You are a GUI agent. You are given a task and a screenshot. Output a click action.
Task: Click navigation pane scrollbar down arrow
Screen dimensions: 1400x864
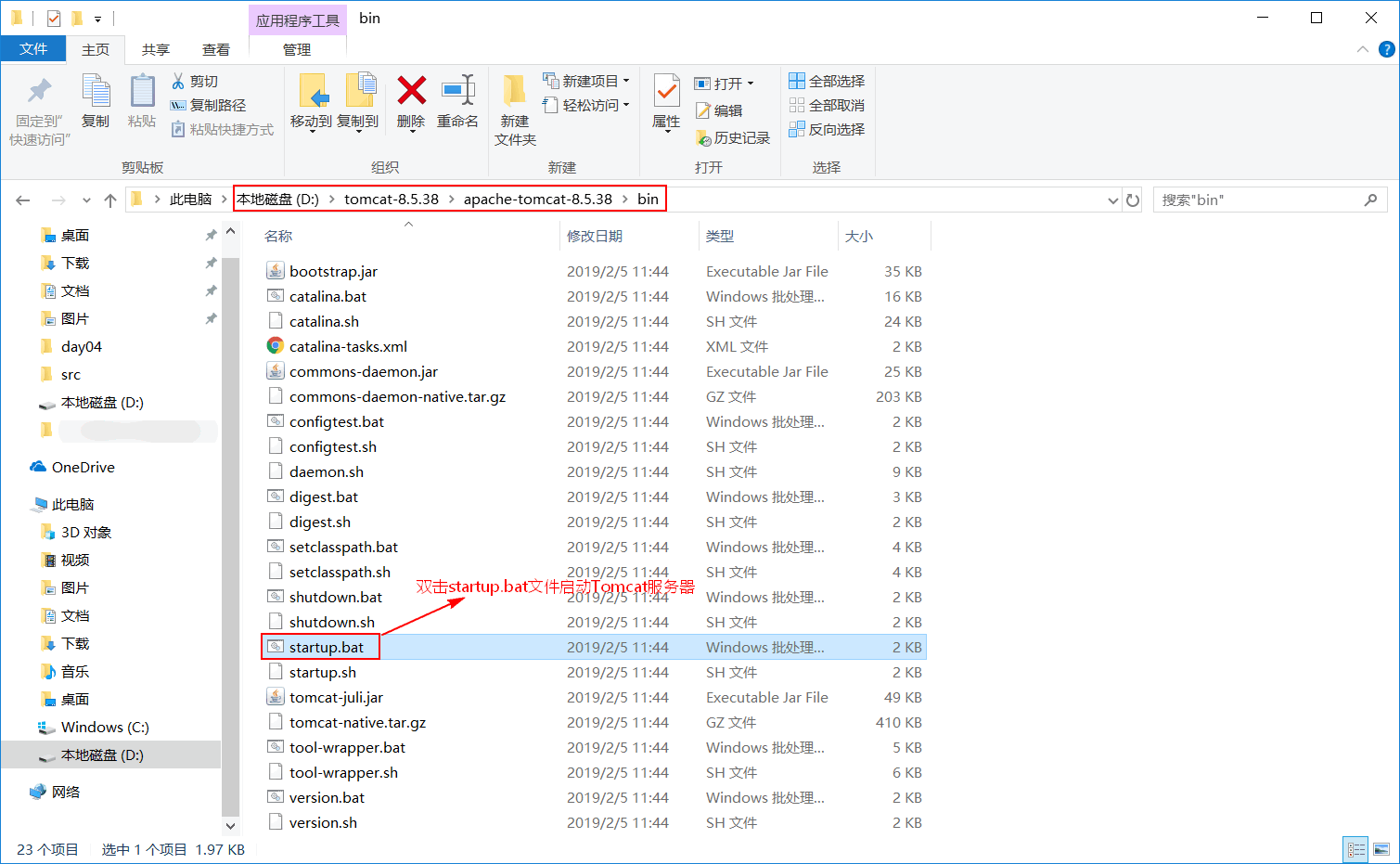pyautogui.click(x=231, y=825)
